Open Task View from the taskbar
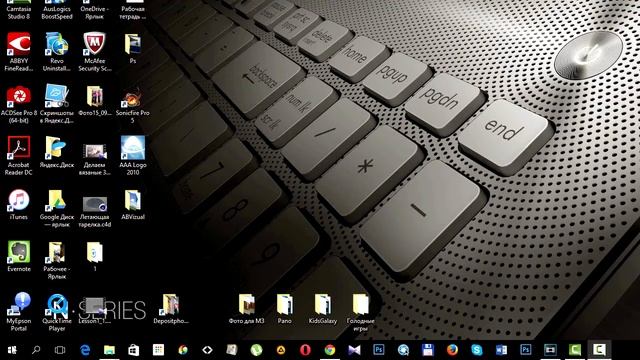 coord(60,350)
